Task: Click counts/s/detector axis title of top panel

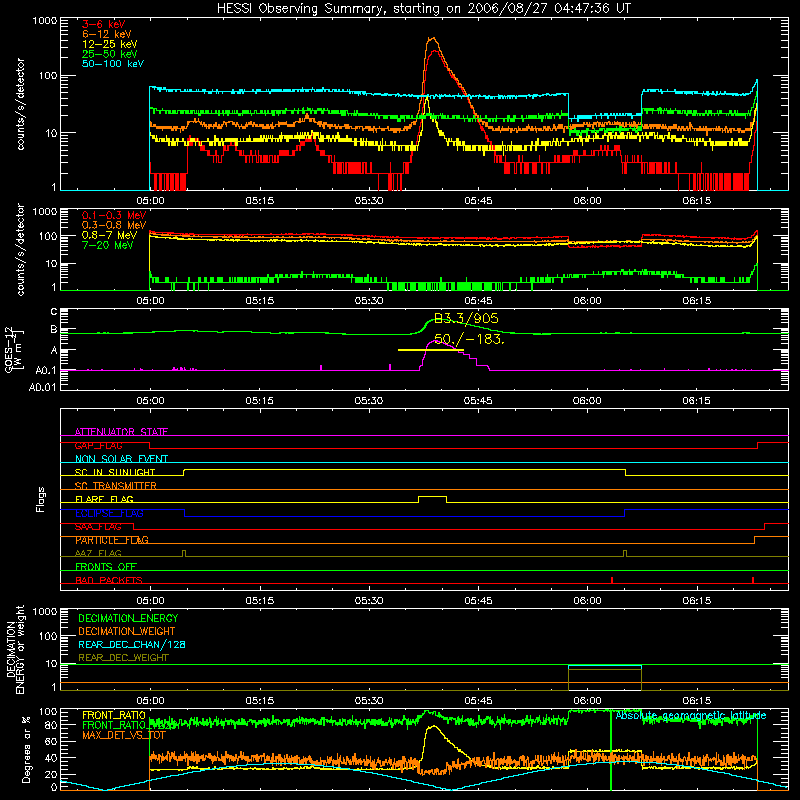Action: coord(20,104)
